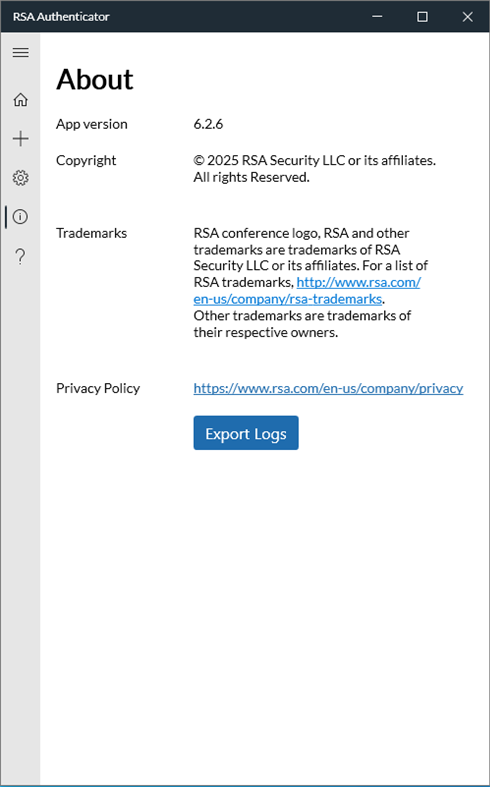Select the About info icon
The image size is (490, 787).
(x=21, y=217)
